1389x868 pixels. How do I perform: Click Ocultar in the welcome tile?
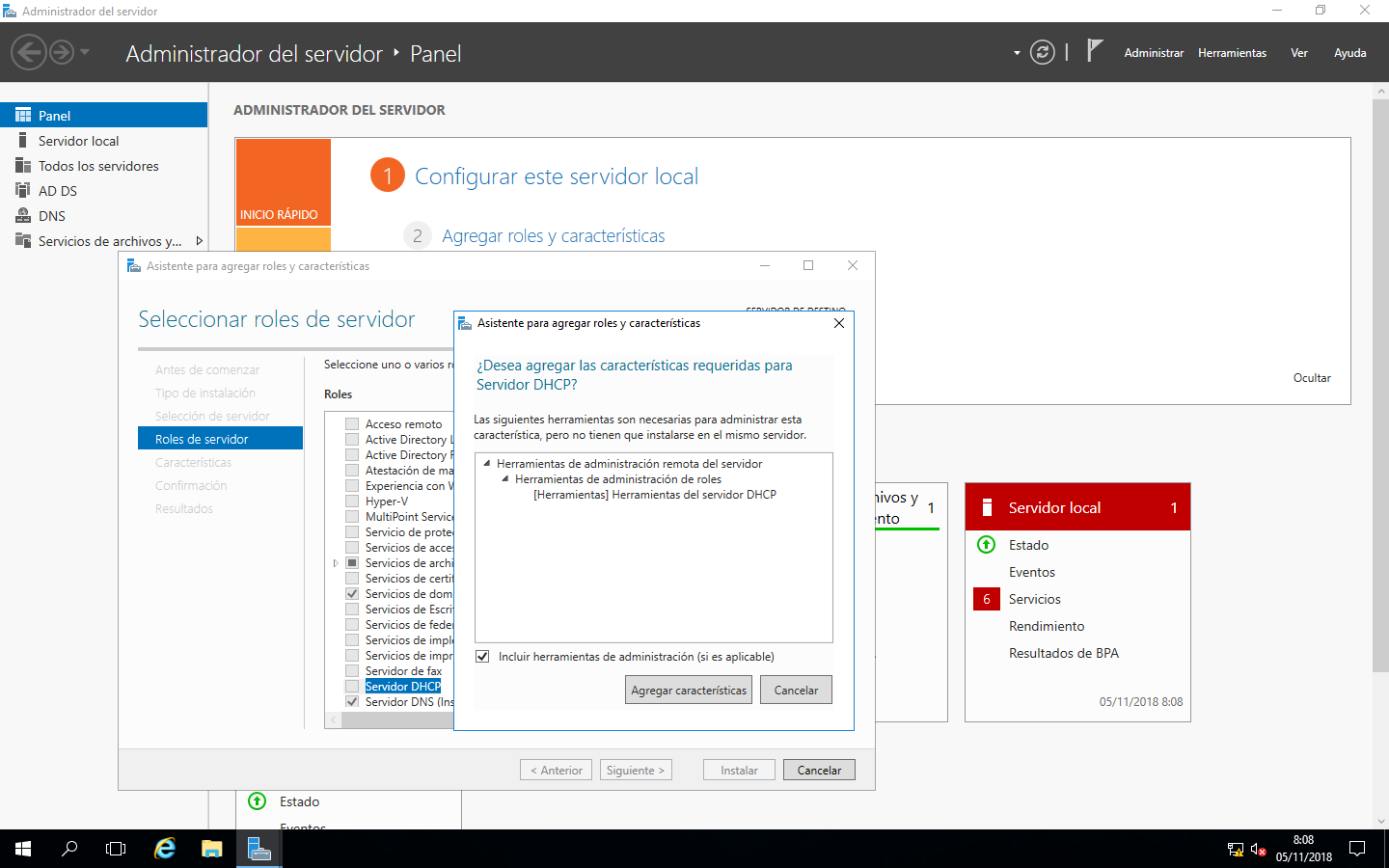[1312, 378]
